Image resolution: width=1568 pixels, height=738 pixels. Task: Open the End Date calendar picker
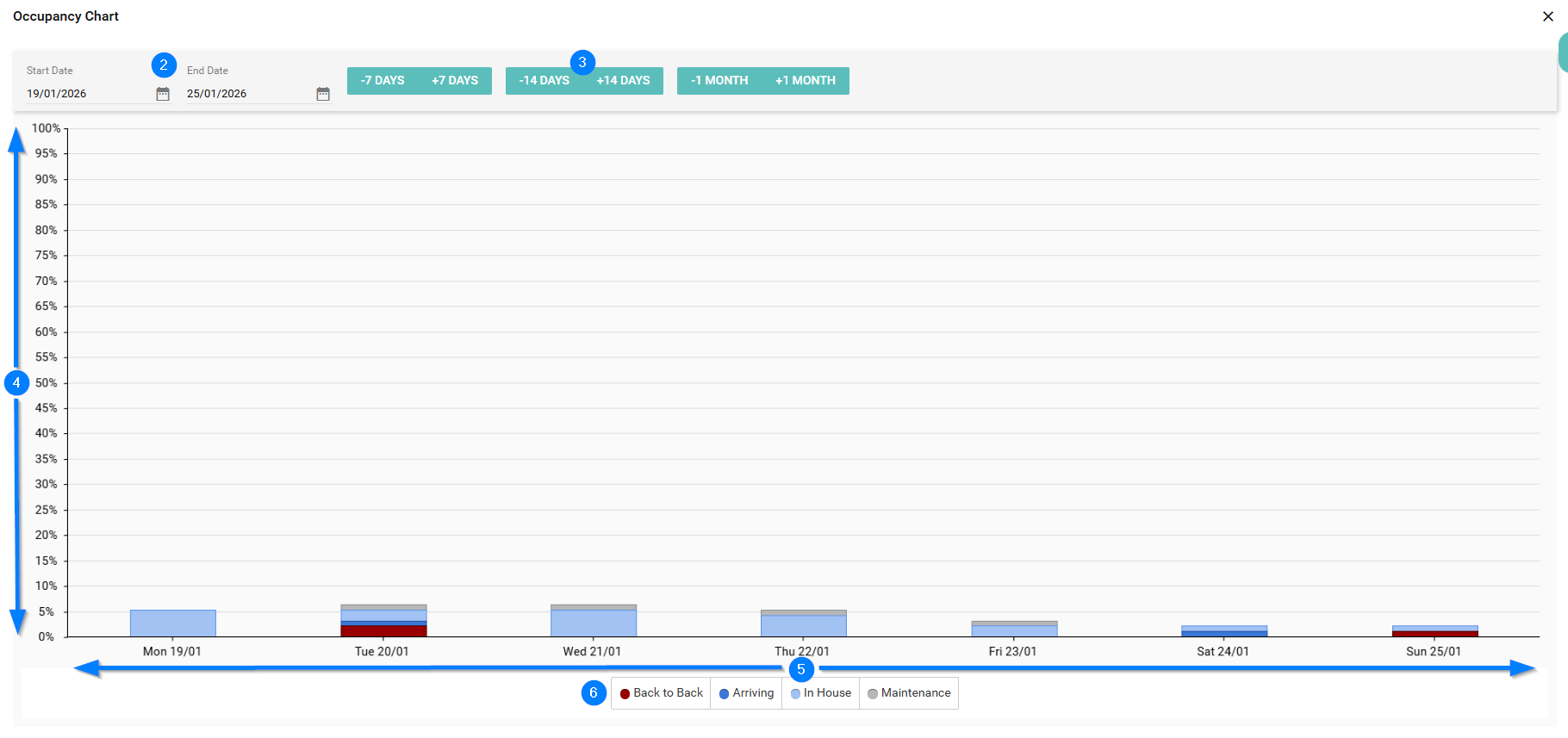[x=323, y=94]
